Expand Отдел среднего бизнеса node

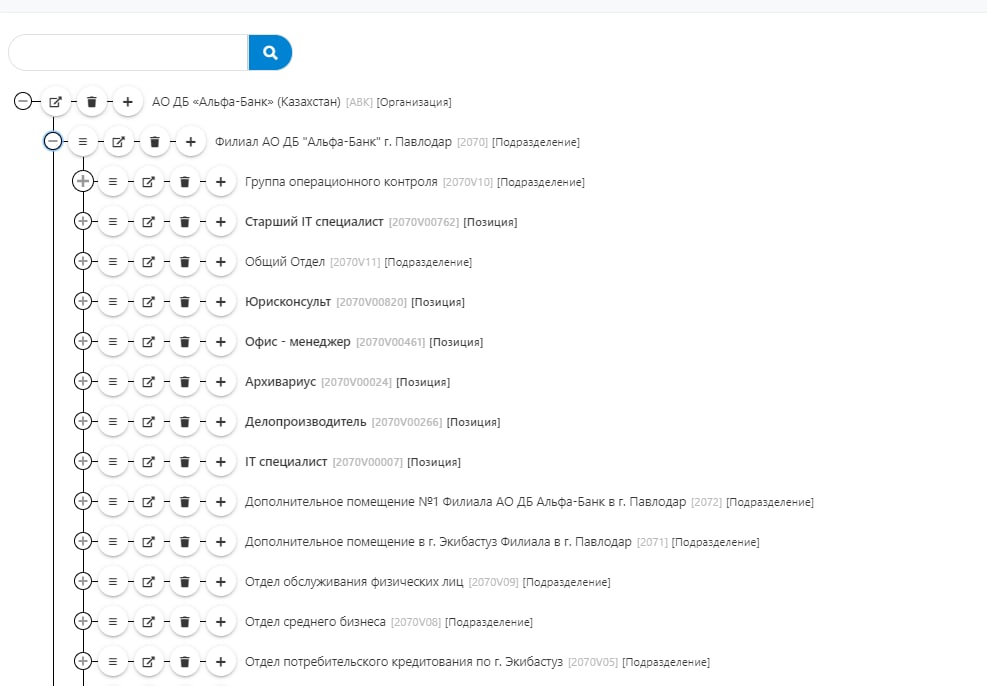[x=82, y=621]
